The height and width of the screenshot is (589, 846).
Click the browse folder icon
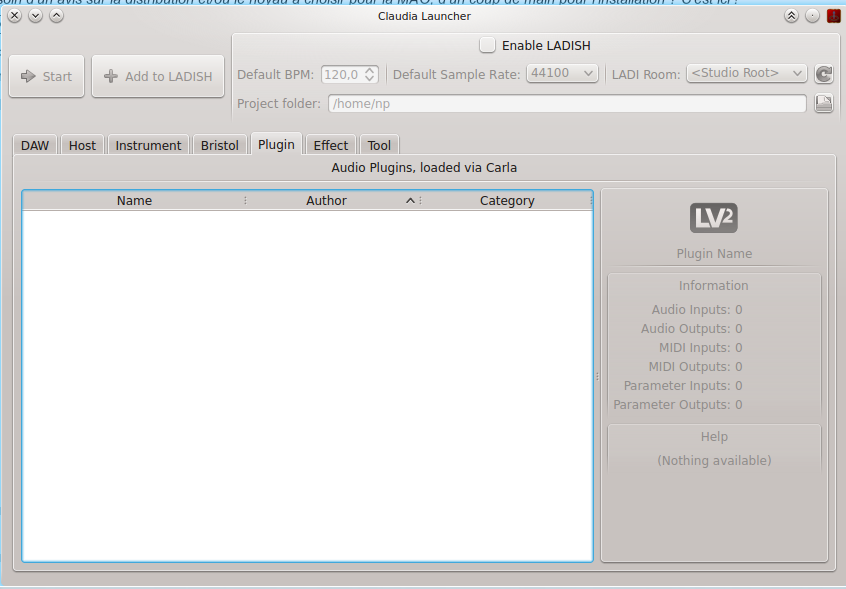(823, 103)
